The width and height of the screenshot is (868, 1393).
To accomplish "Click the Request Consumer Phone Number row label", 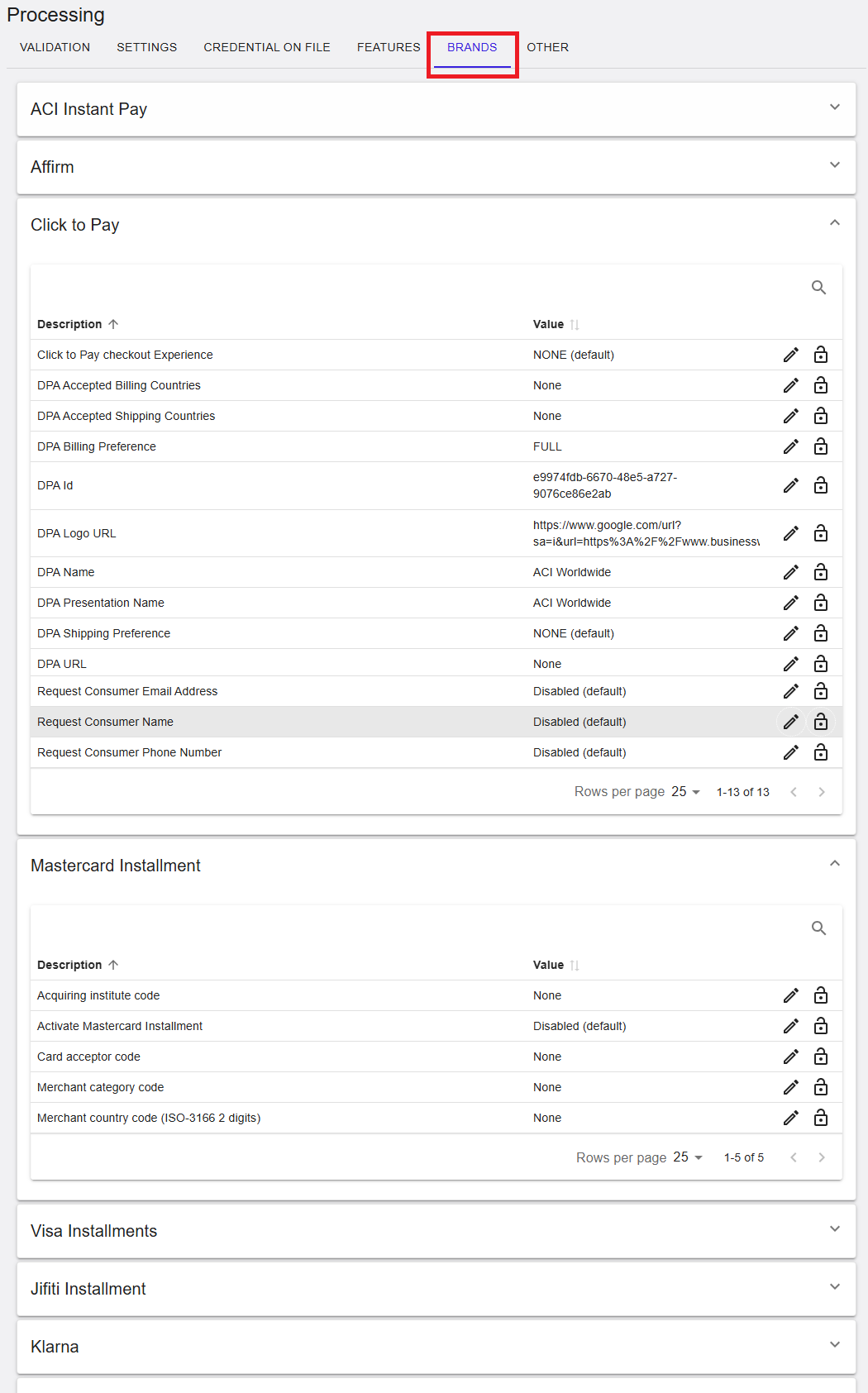I will click(x=129, y=752).
